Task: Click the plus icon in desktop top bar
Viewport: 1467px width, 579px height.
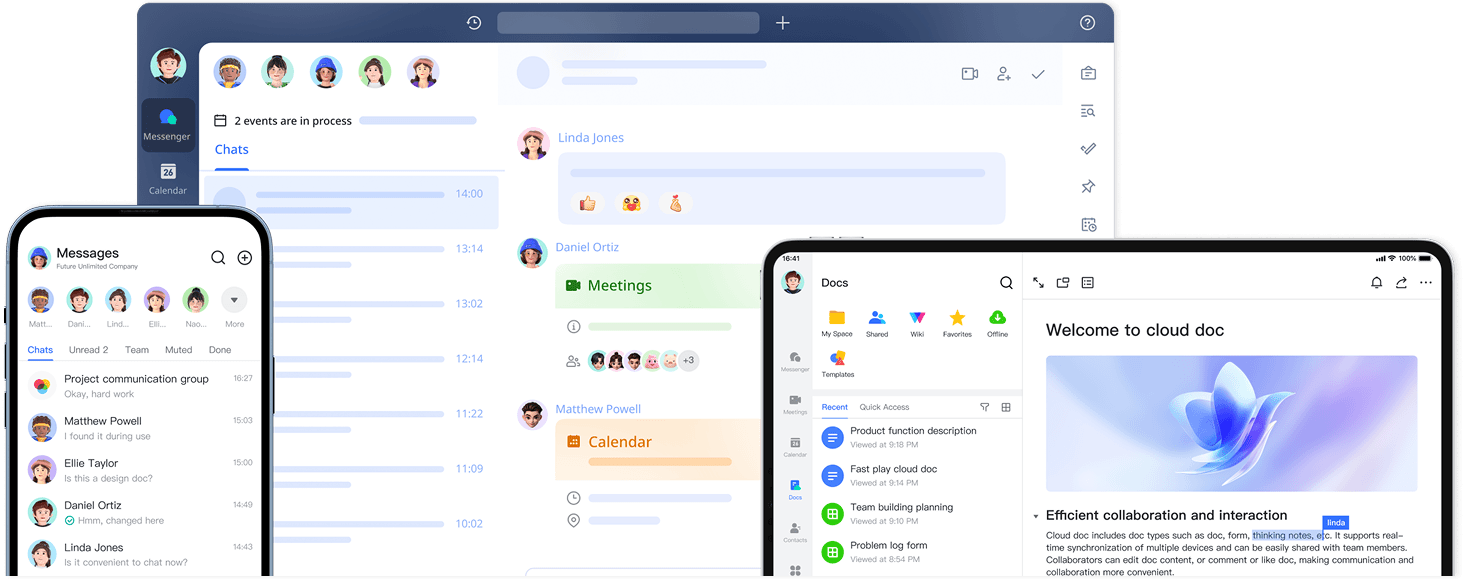Action: point(783,23)
